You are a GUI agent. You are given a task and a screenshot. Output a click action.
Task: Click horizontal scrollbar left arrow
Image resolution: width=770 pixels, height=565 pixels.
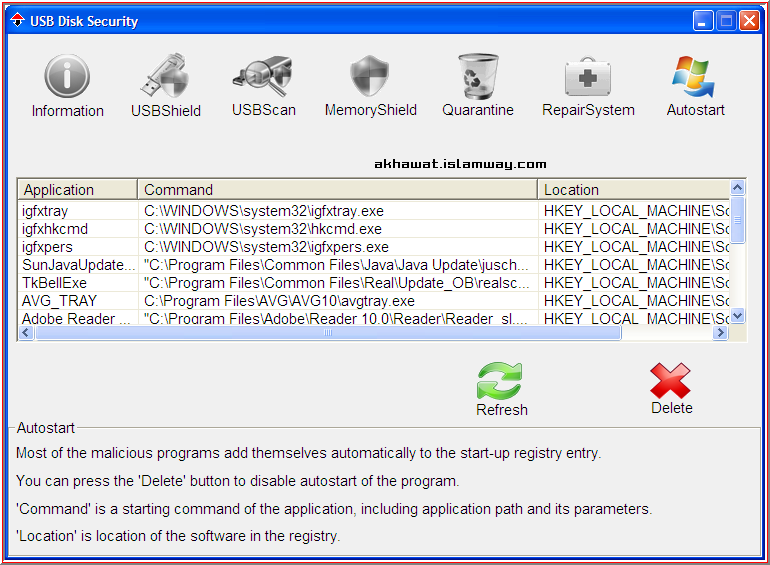(x=27, y=333)
